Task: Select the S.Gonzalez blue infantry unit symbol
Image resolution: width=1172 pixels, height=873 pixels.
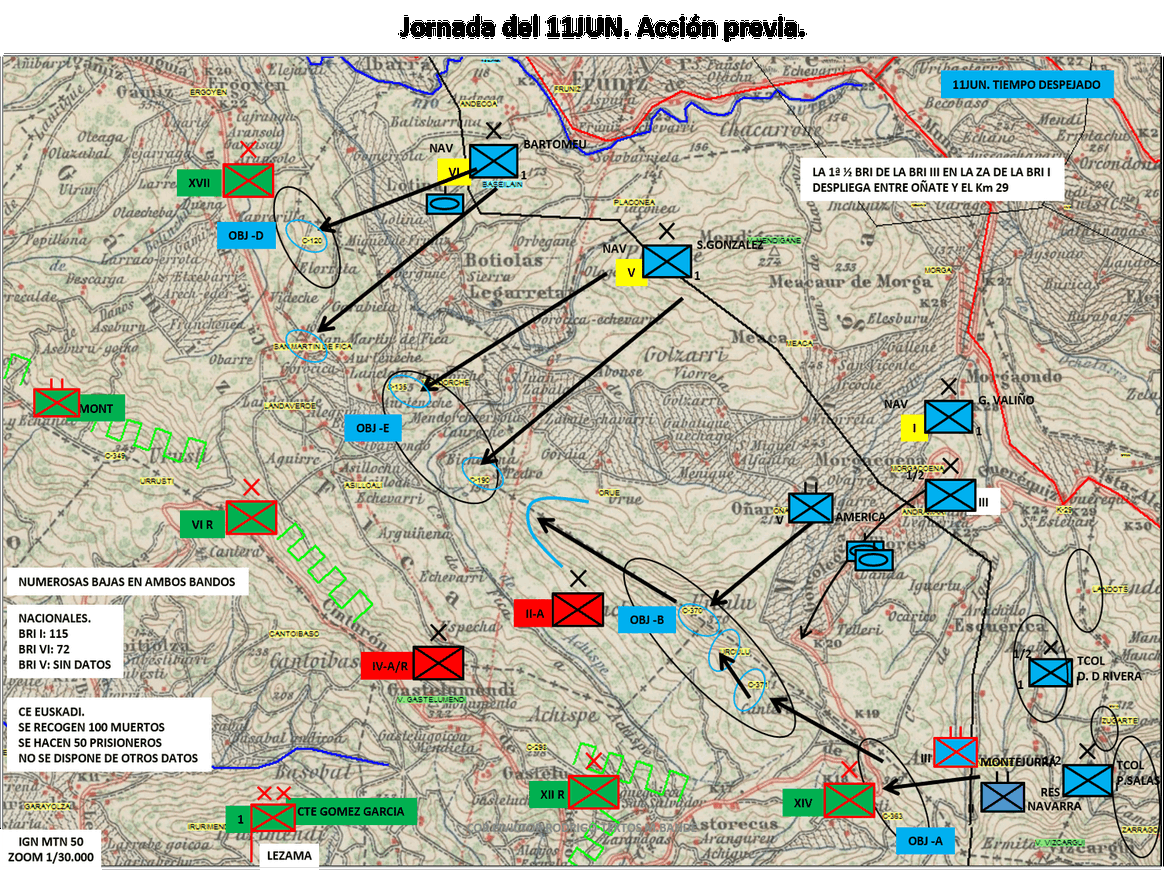Action: (667, 261)
